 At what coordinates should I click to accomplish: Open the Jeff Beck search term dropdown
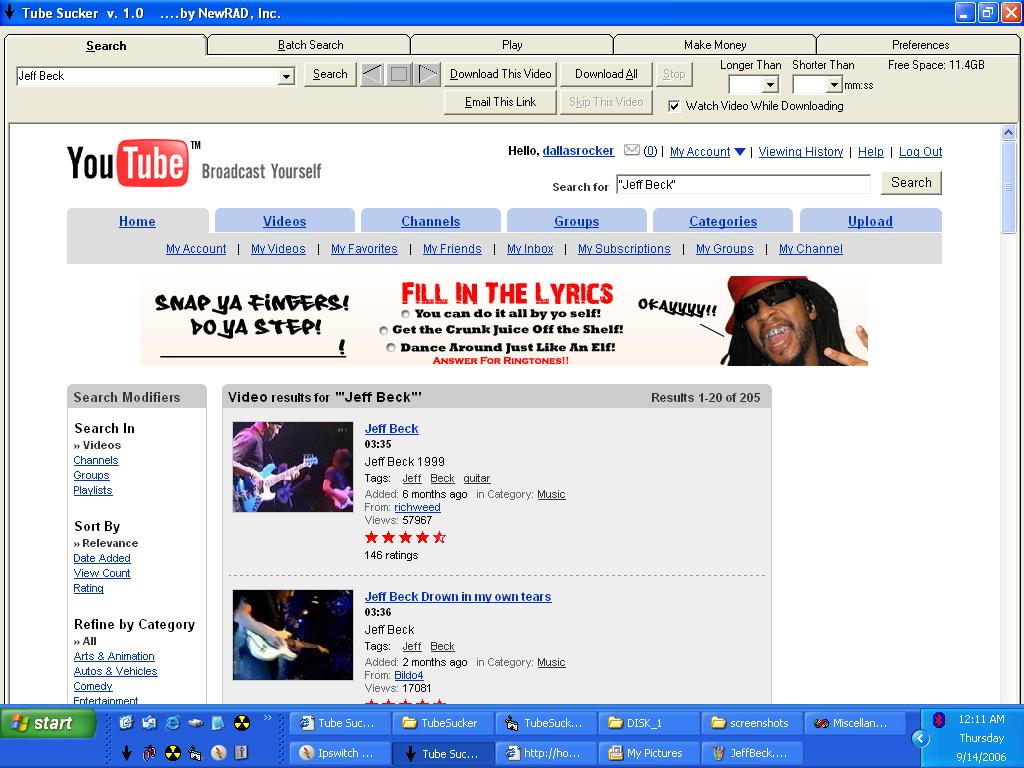coord(286,76)
